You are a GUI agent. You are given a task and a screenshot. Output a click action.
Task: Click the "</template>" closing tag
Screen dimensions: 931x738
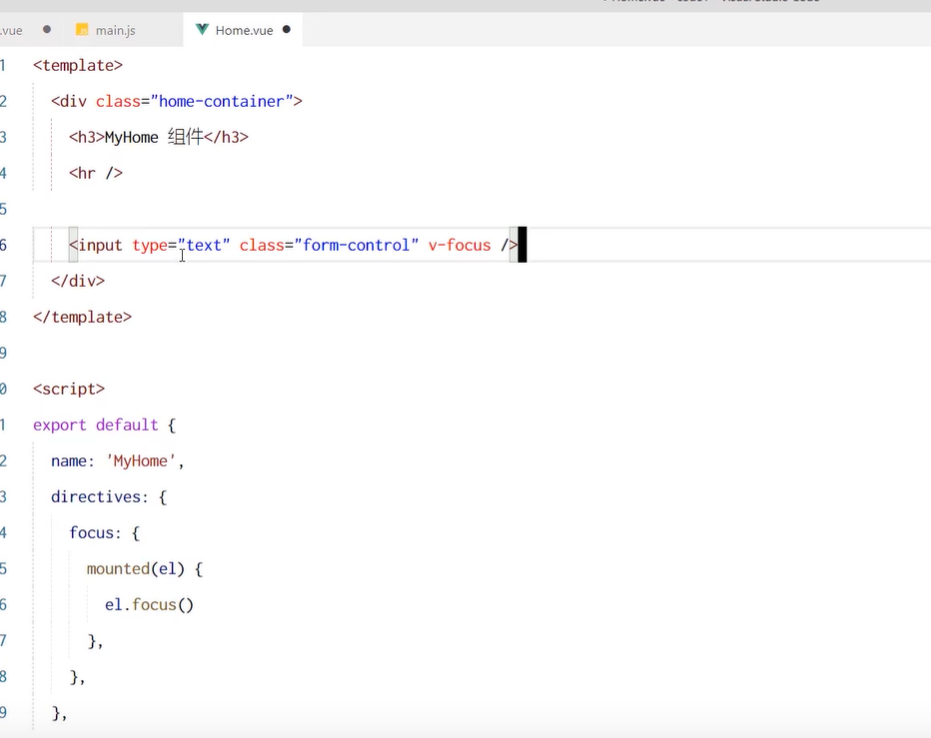[x=83, y=317]
